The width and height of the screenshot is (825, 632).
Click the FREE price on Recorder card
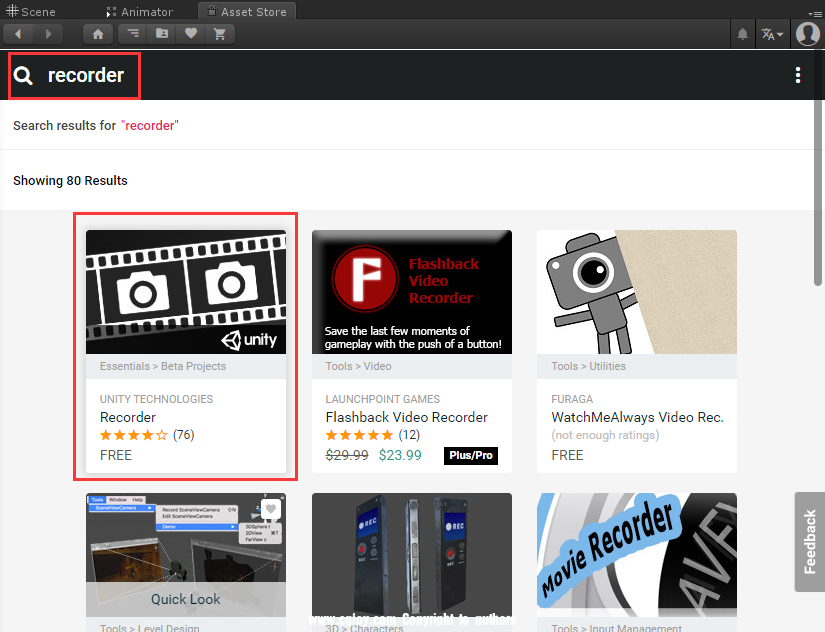[116, 455]
